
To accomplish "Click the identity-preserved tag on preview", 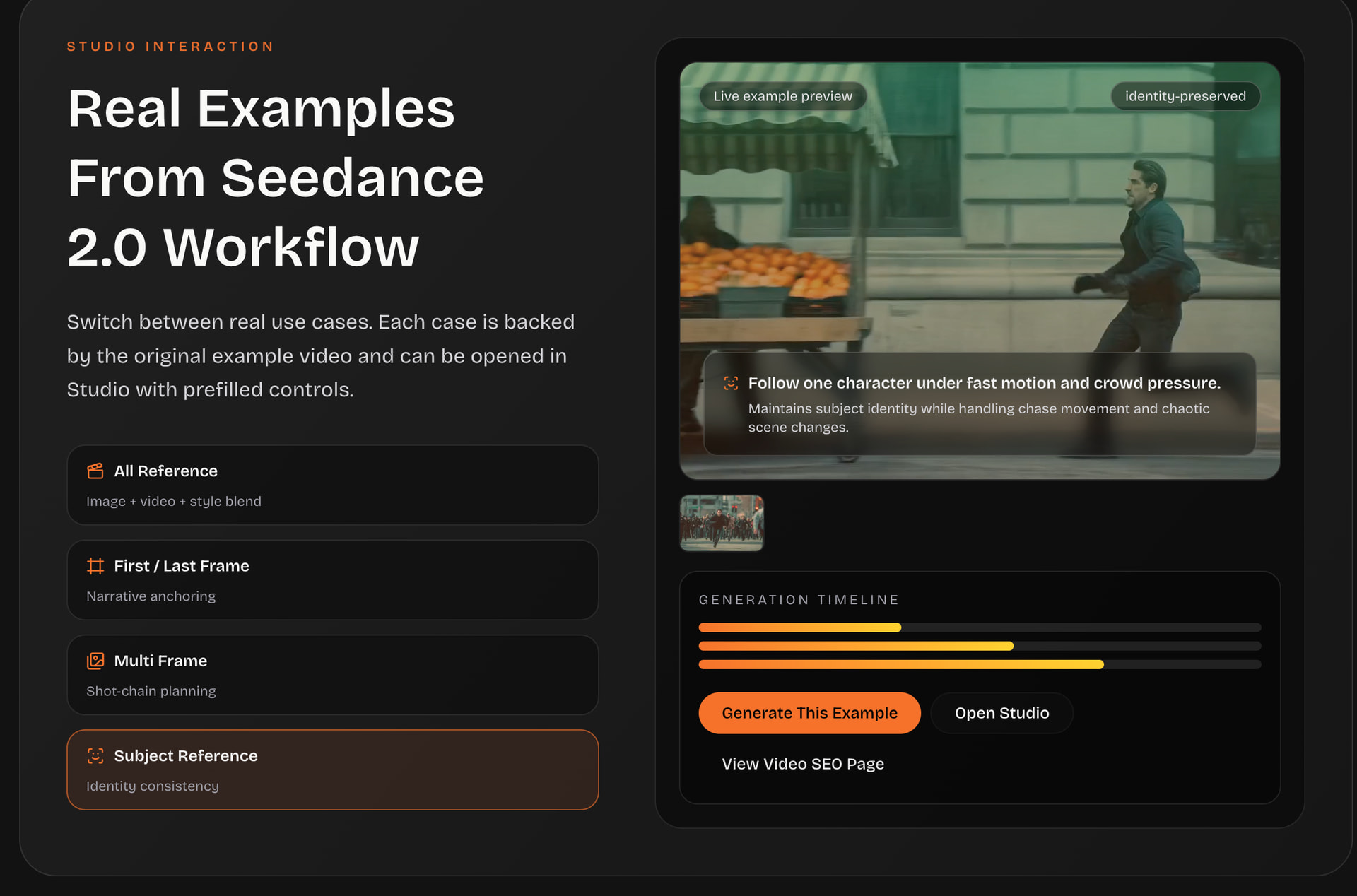I will (x=1185, y=96).
